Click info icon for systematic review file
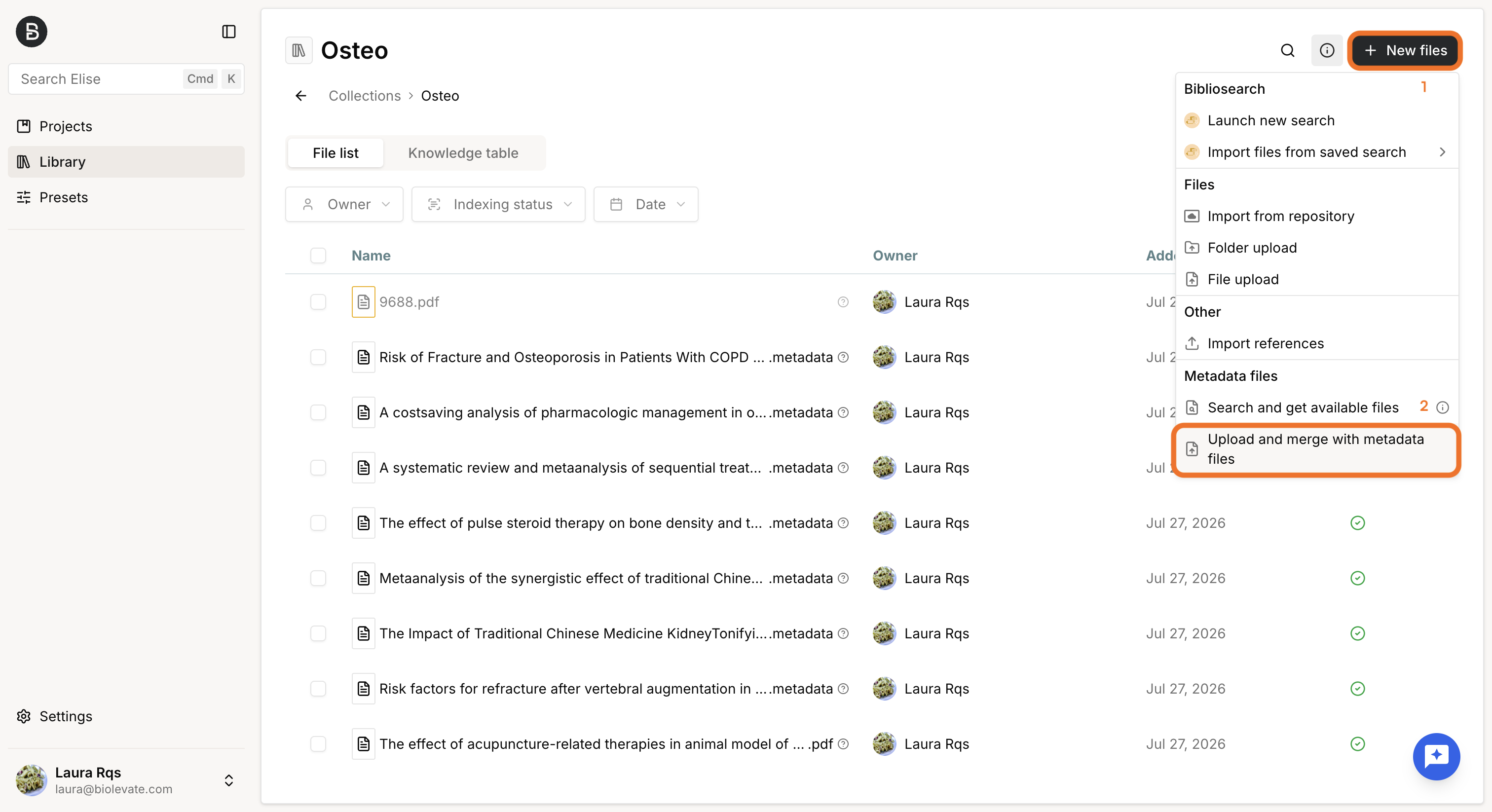This screenshot has width=1492, height=812. click(x=843, y=467)
